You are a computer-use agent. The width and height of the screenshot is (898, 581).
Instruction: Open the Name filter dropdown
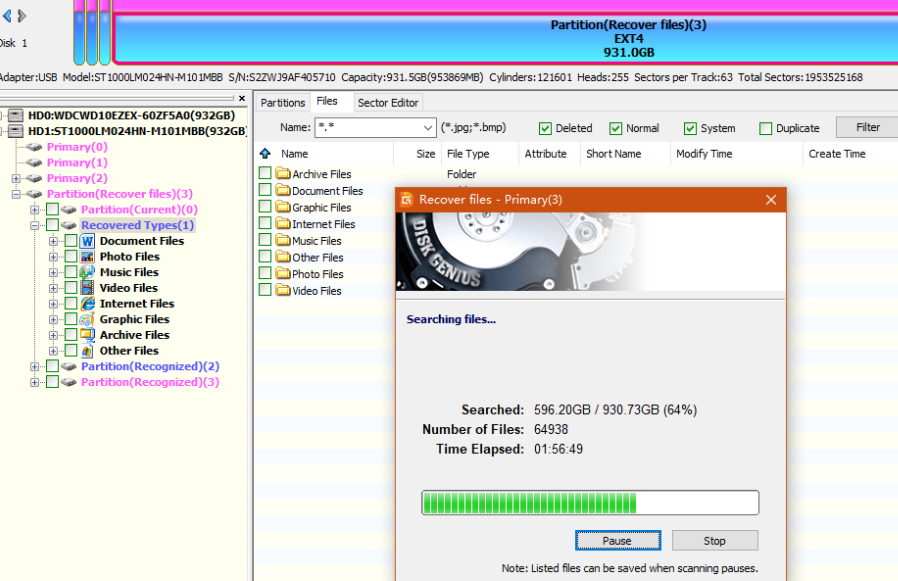tap(427, 128)
